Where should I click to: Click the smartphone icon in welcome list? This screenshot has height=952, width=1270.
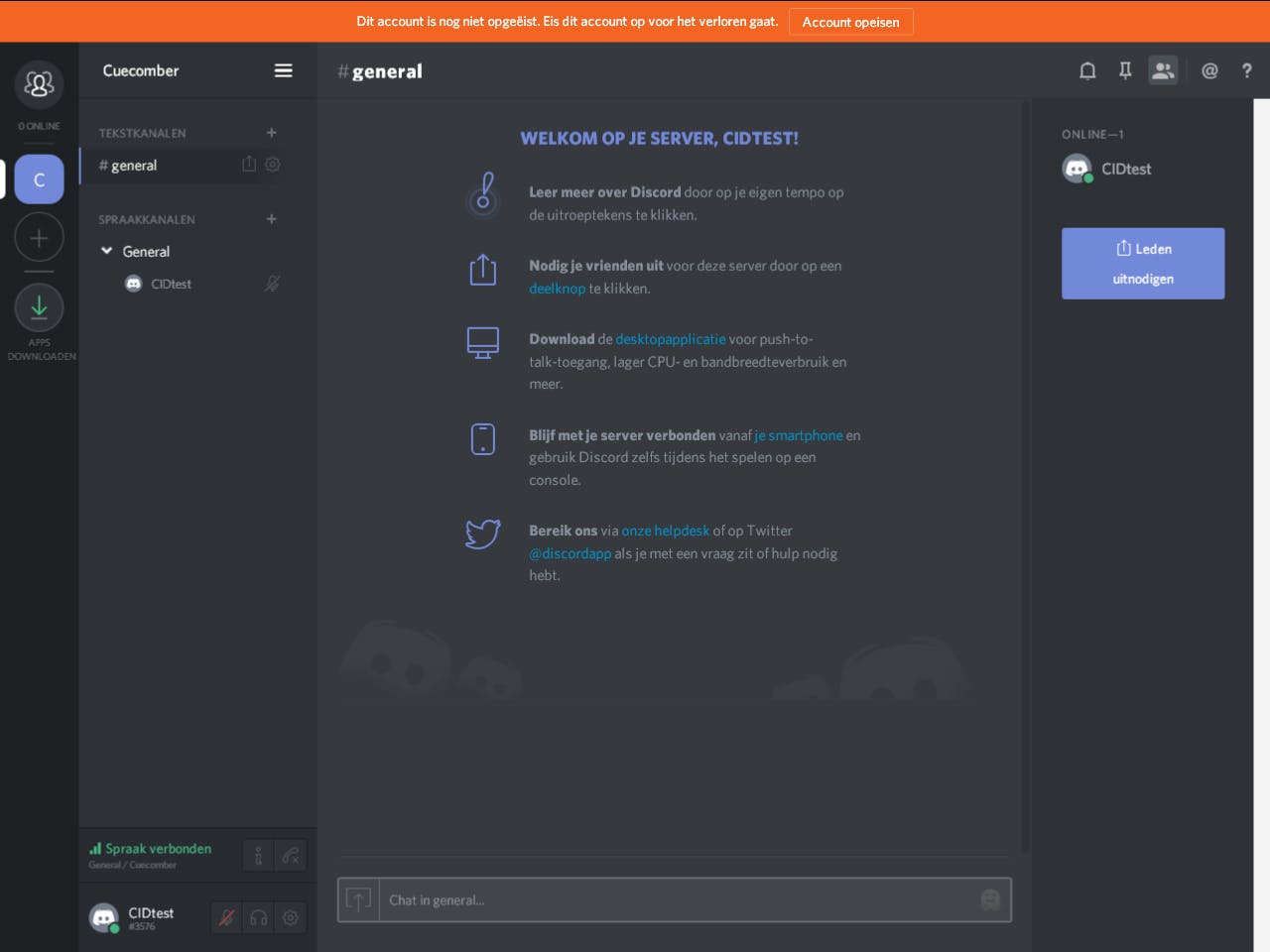(x=483, y=438)
